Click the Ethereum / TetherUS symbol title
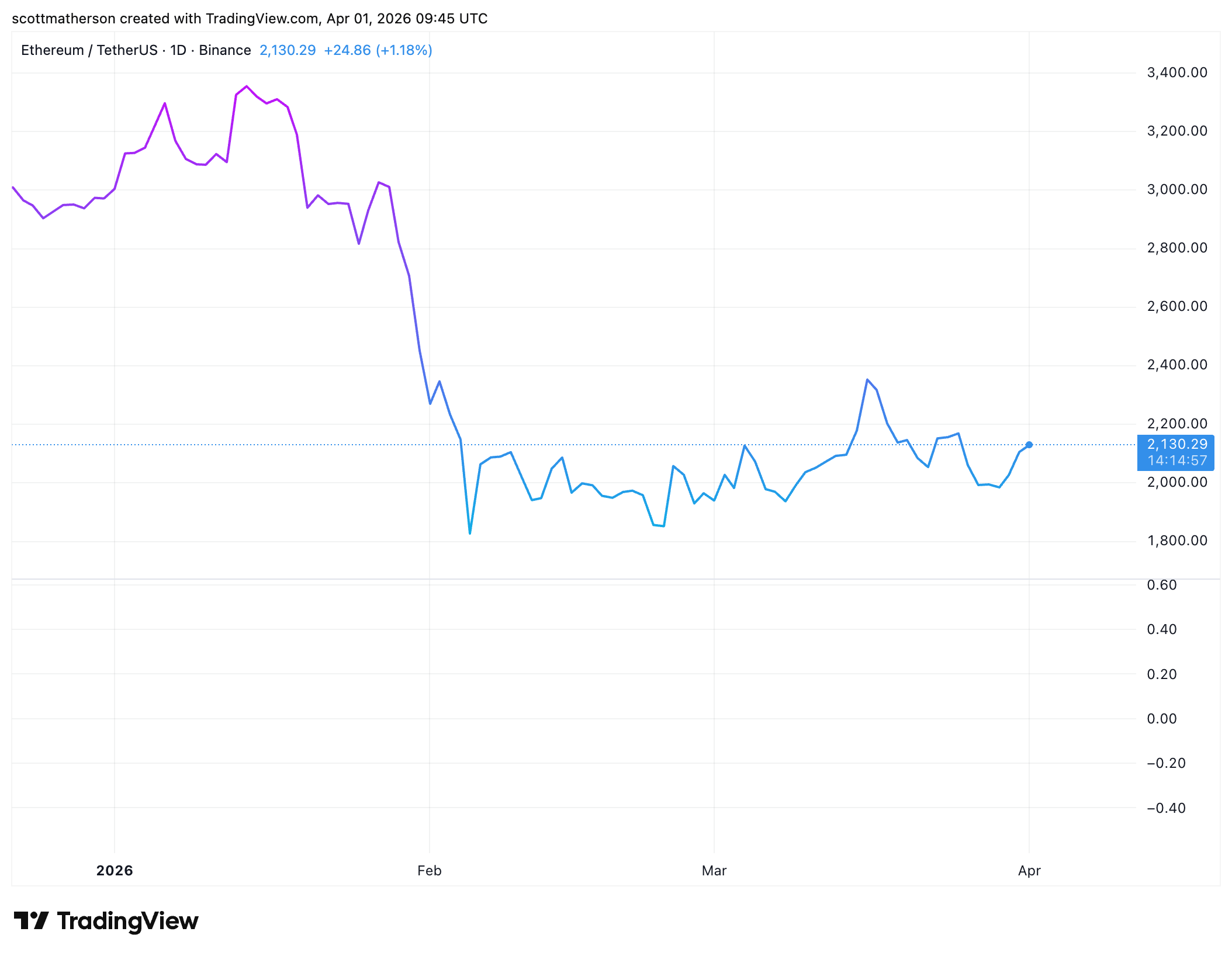This screenshot has height=956, width=1232. point(89,50)
